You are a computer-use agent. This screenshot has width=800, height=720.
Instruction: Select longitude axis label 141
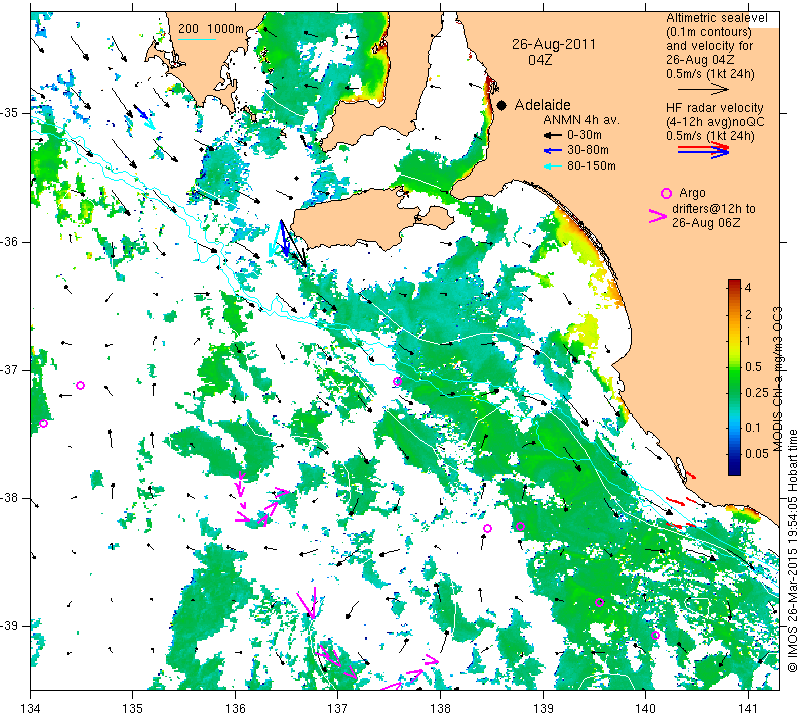[x=748, y=709]
